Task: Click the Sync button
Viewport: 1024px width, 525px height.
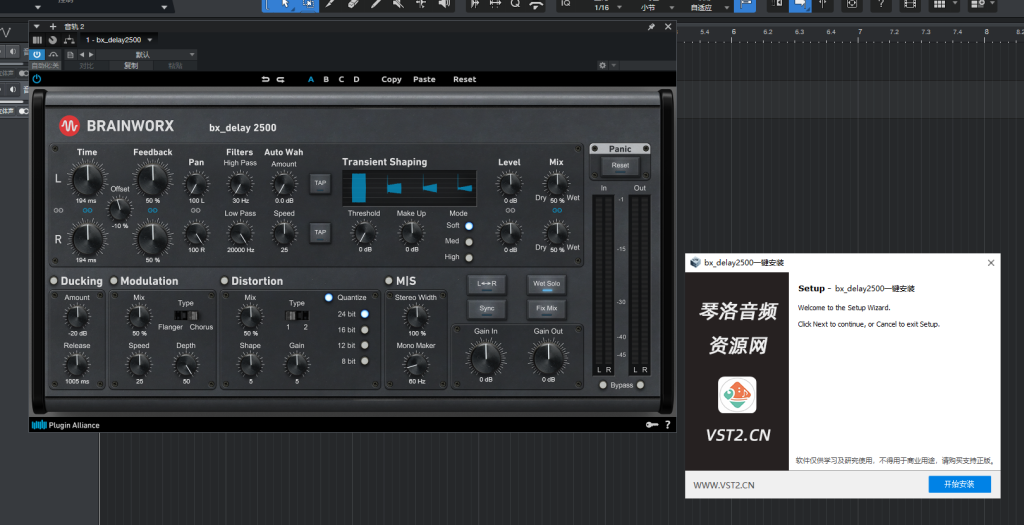Action: [x=487, y=308]
